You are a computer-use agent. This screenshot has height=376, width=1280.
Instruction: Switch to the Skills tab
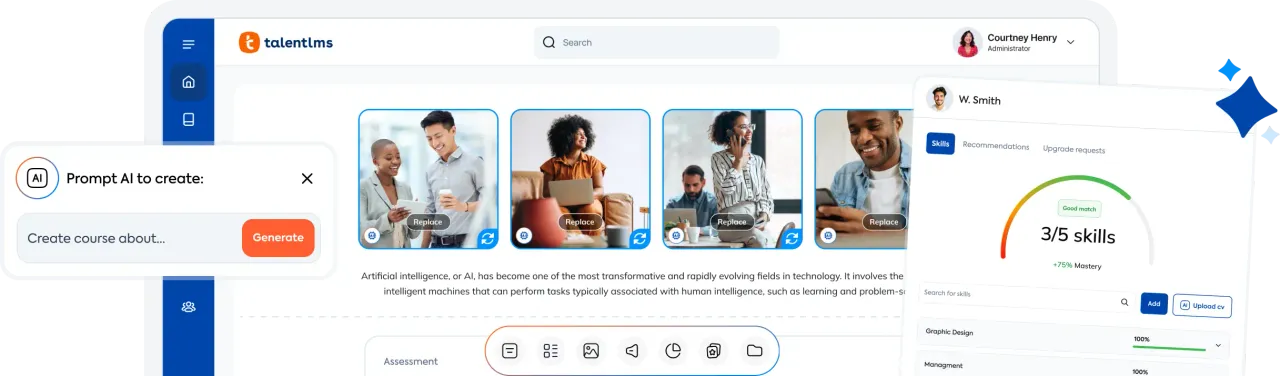[x=940, y=143]
